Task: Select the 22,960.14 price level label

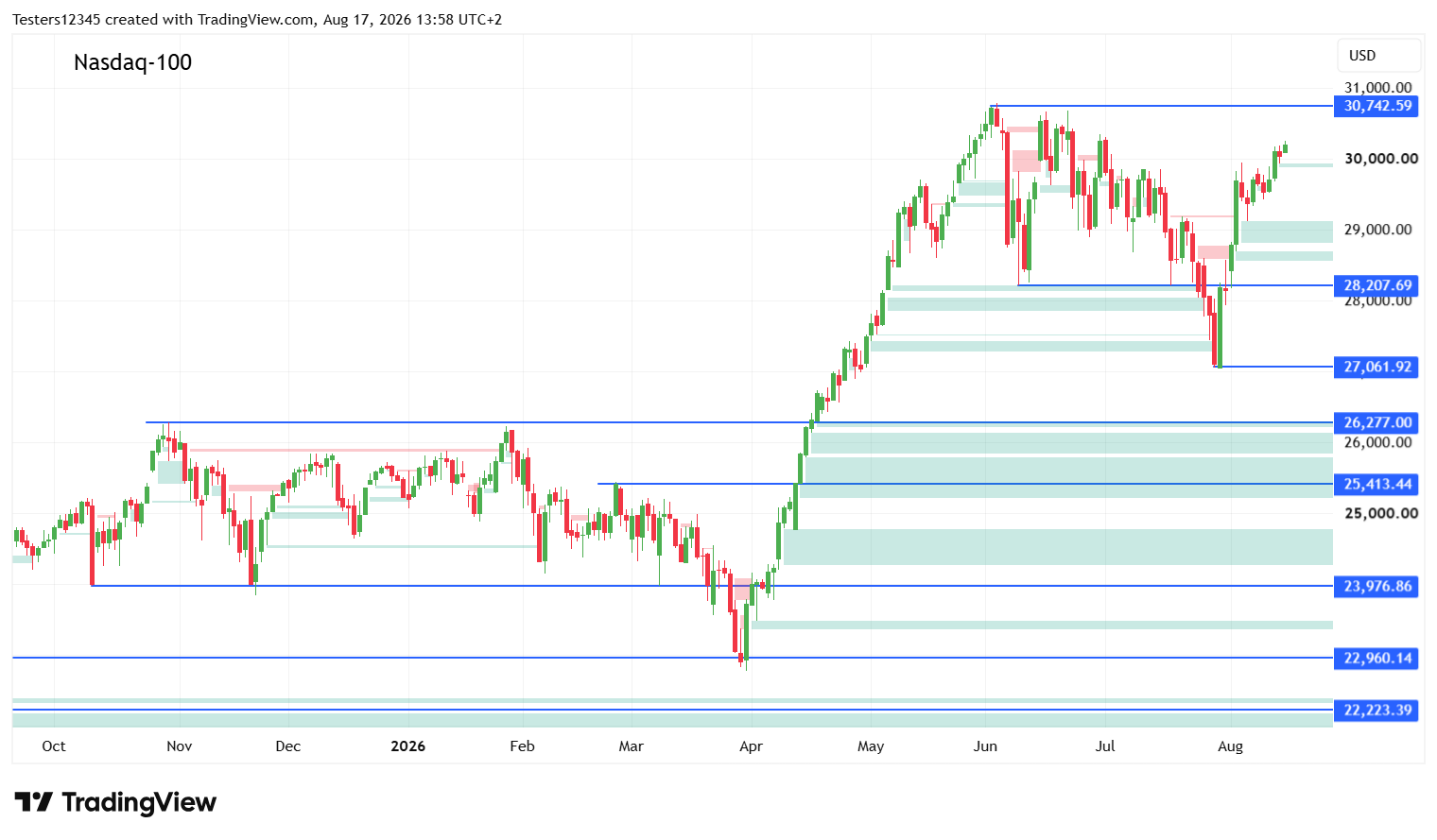Action: (1376, 658)
